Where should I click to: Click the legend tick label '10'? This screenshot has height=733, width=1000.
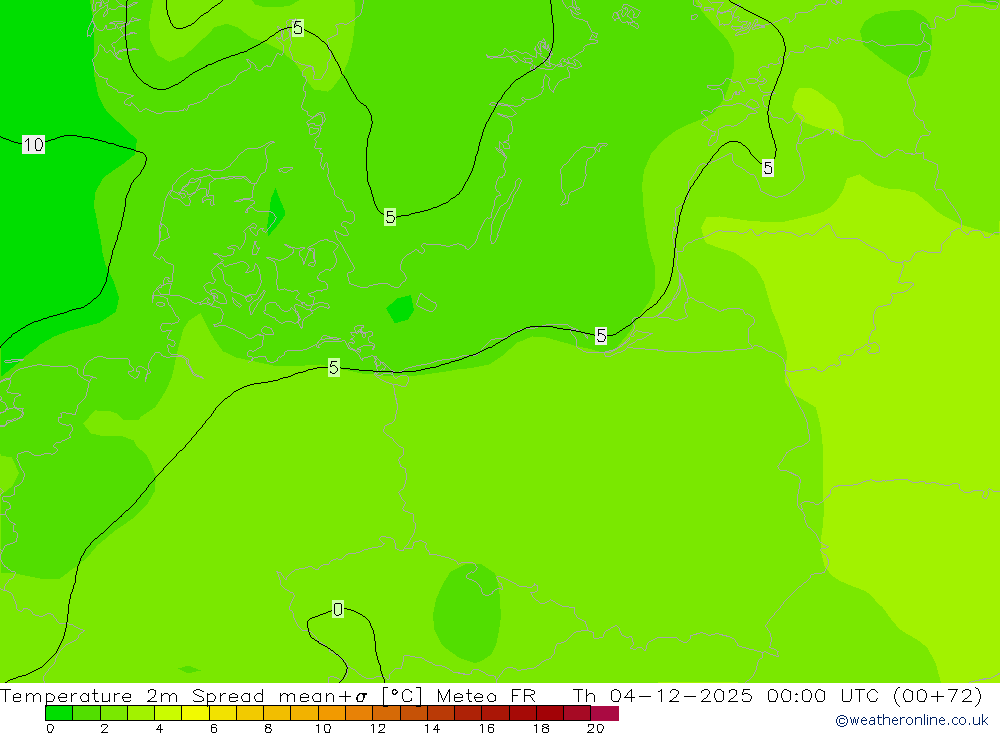point(323,728)
